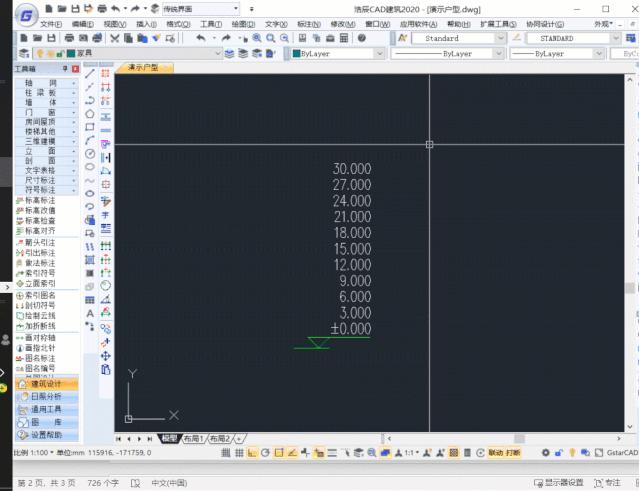Screen dimensions: 639x491
Task: Click the Save icon in quick access bar
Action: coord(75,9)
